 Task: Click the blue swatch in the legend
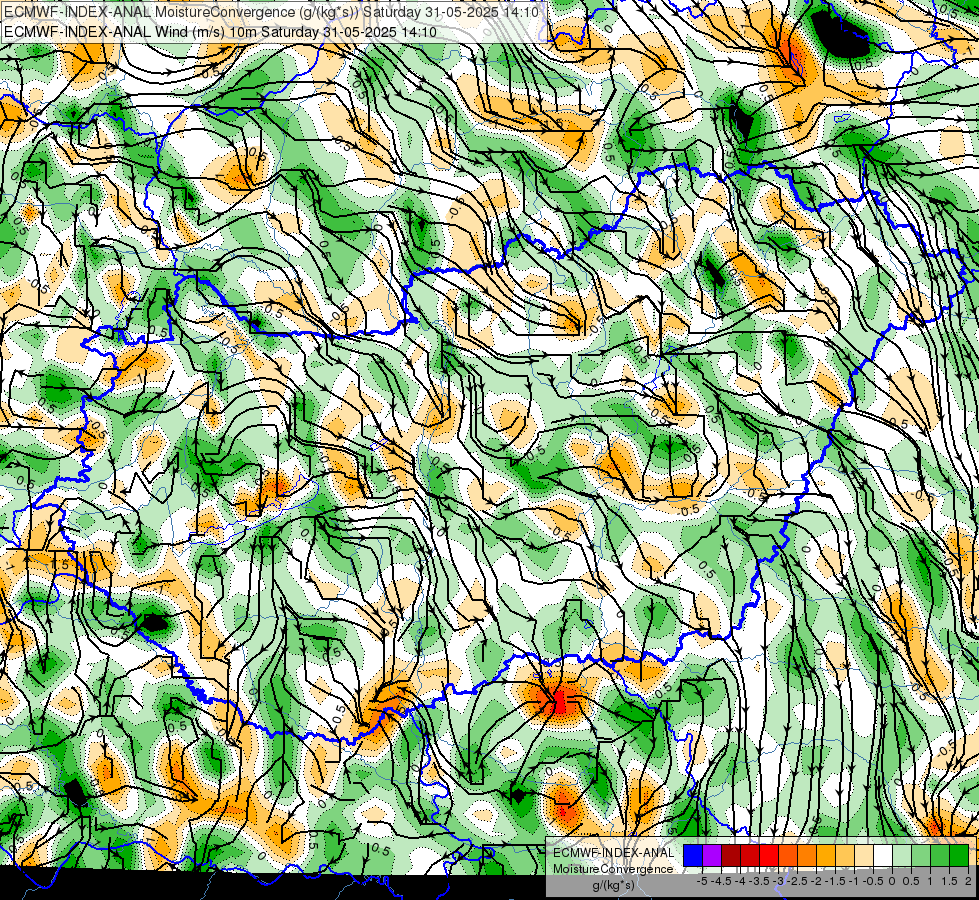click(693, 855)
